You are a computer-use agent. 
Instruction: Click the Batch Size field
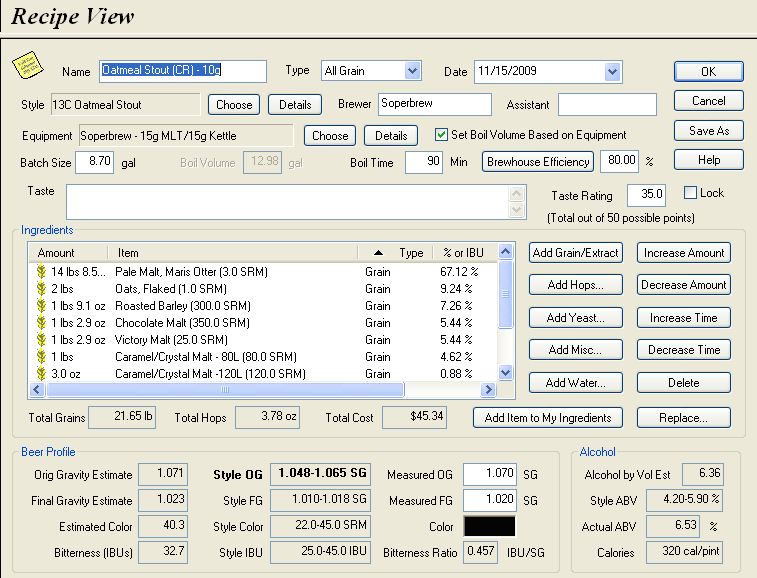coord(95,162)
